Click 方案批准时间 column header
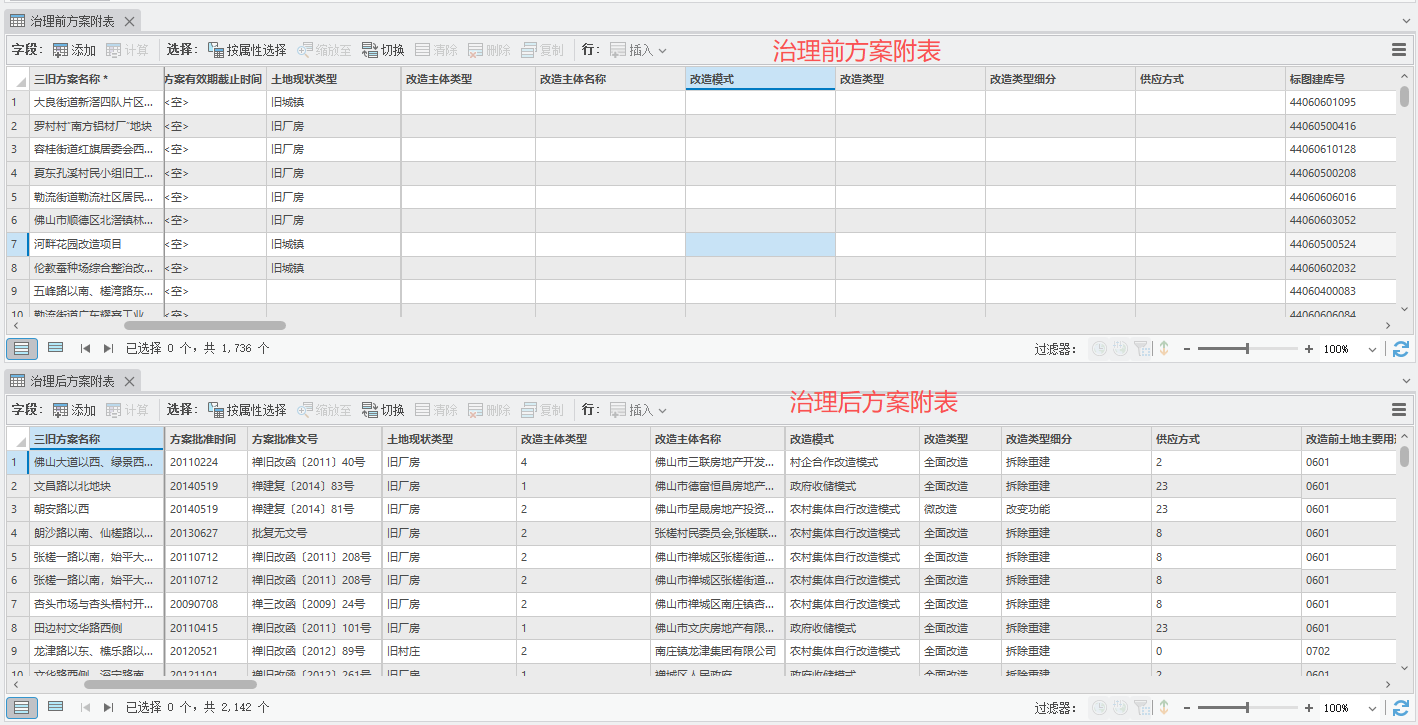 point(206,439)
